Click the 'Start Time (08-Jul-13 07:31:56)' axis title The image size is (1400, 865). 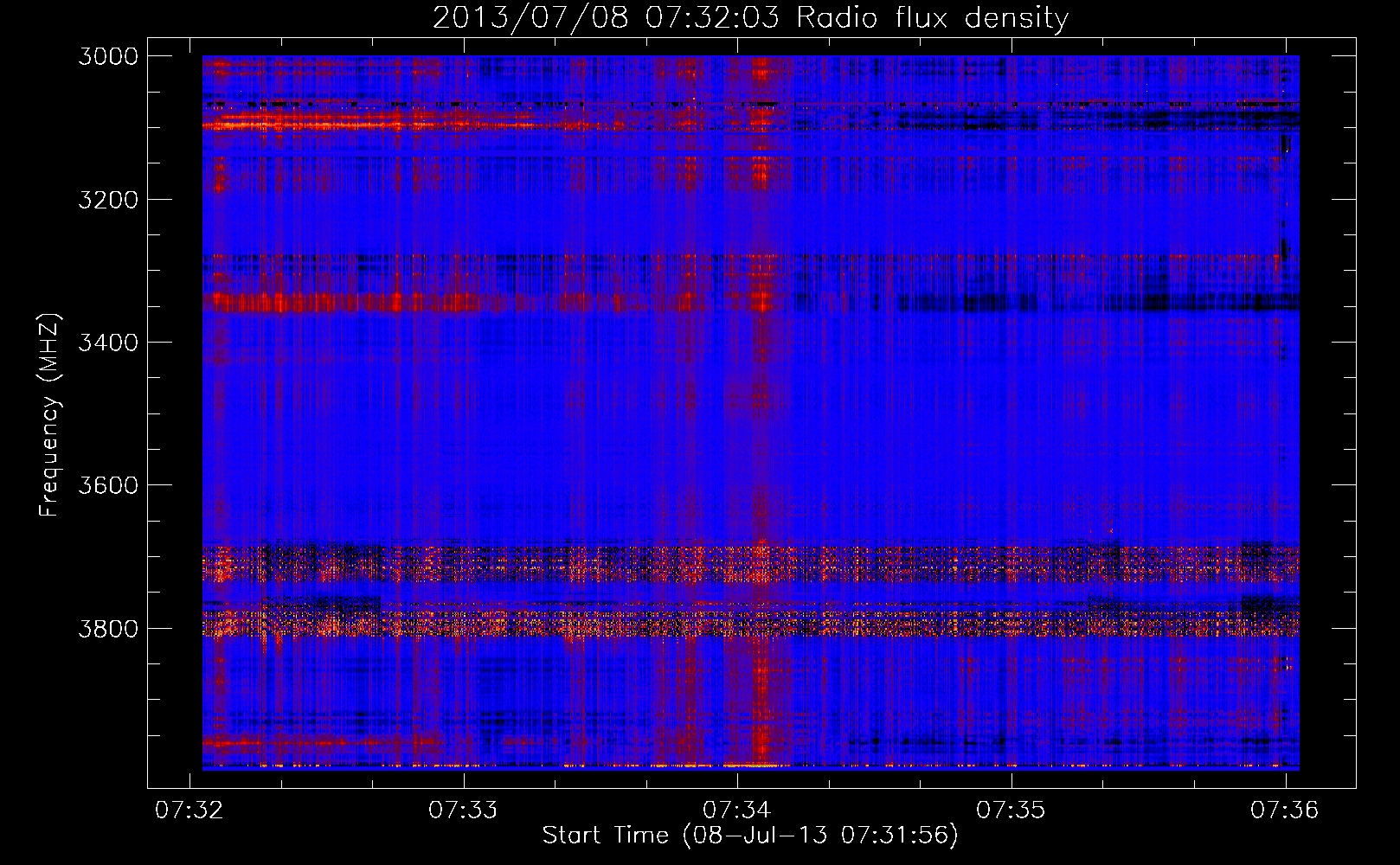750,836
